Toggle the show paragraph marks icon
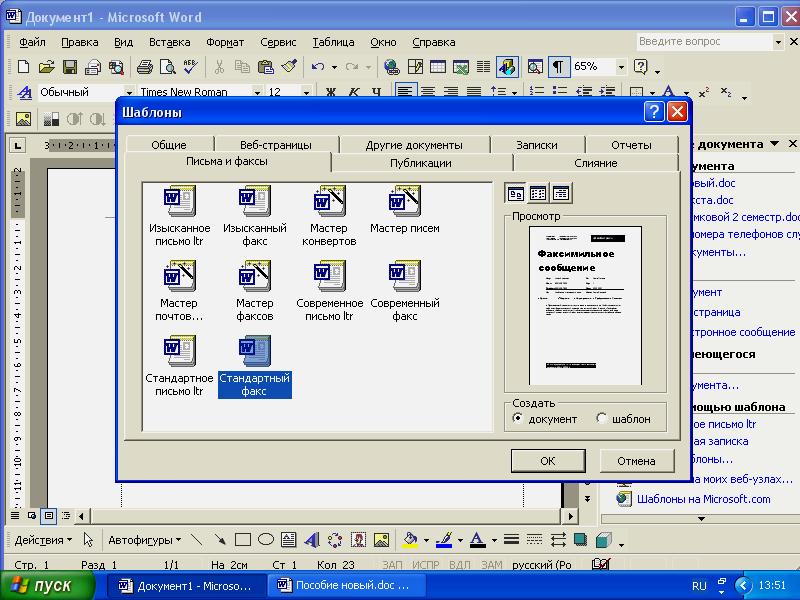800x600 pixels. click(x=558, y=67)
